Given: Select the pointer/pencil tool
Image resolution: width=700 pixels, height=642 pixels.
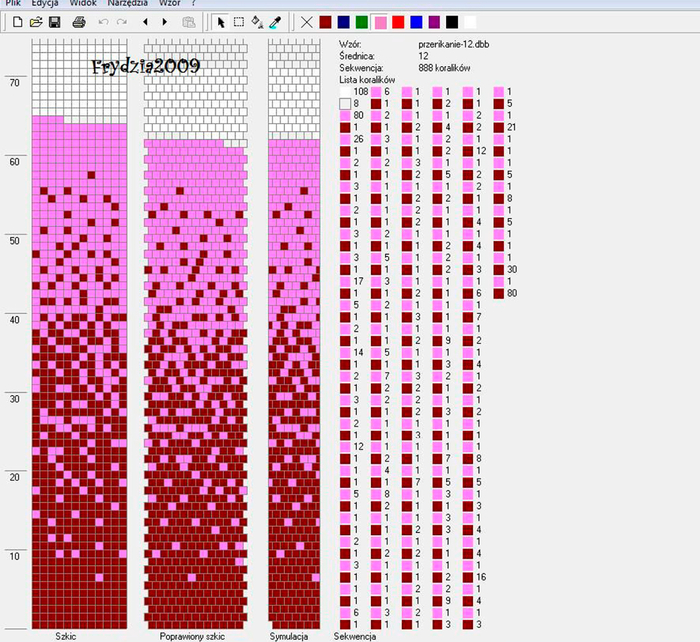Looking at the screenshot, I should 221,22.
